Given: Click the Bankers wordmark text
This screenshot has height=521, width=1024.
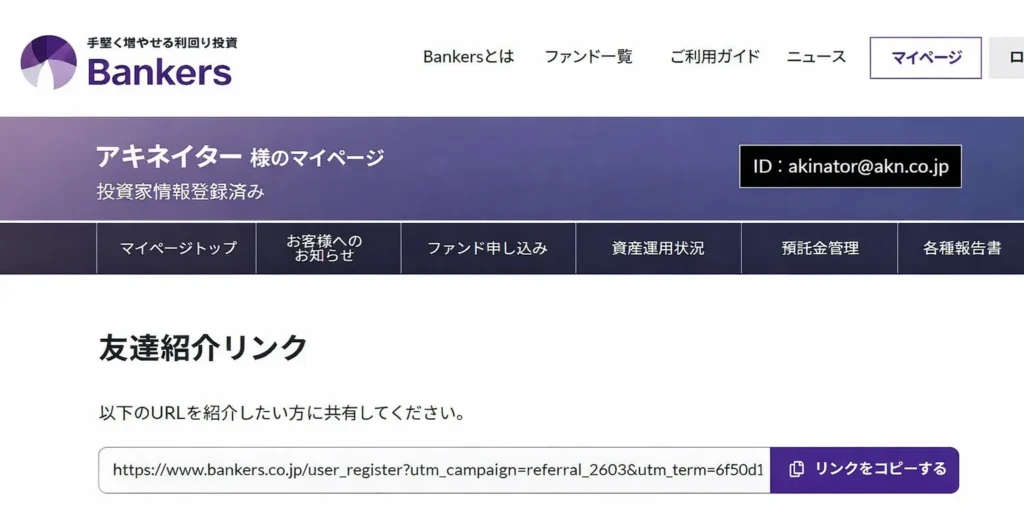Looking at the screenshot, I should tap(160, 72).
